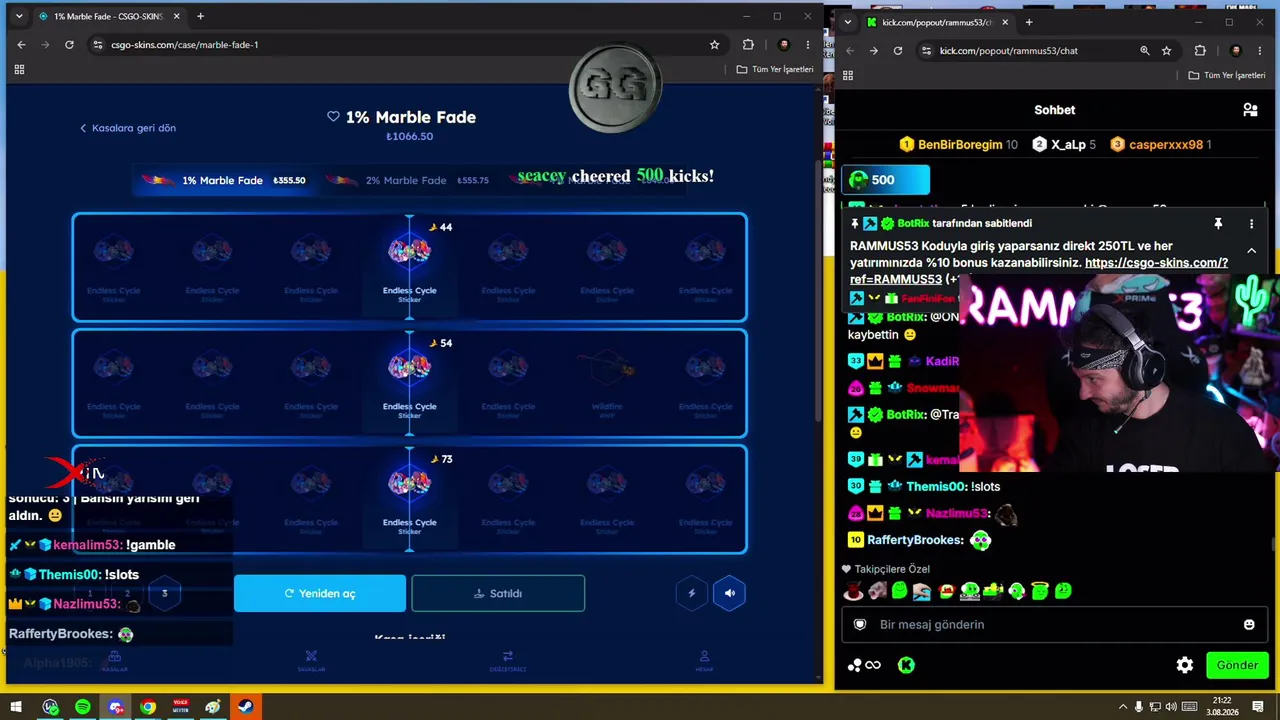Open leaderboard entry casperxxx98

coord(1161,144)
